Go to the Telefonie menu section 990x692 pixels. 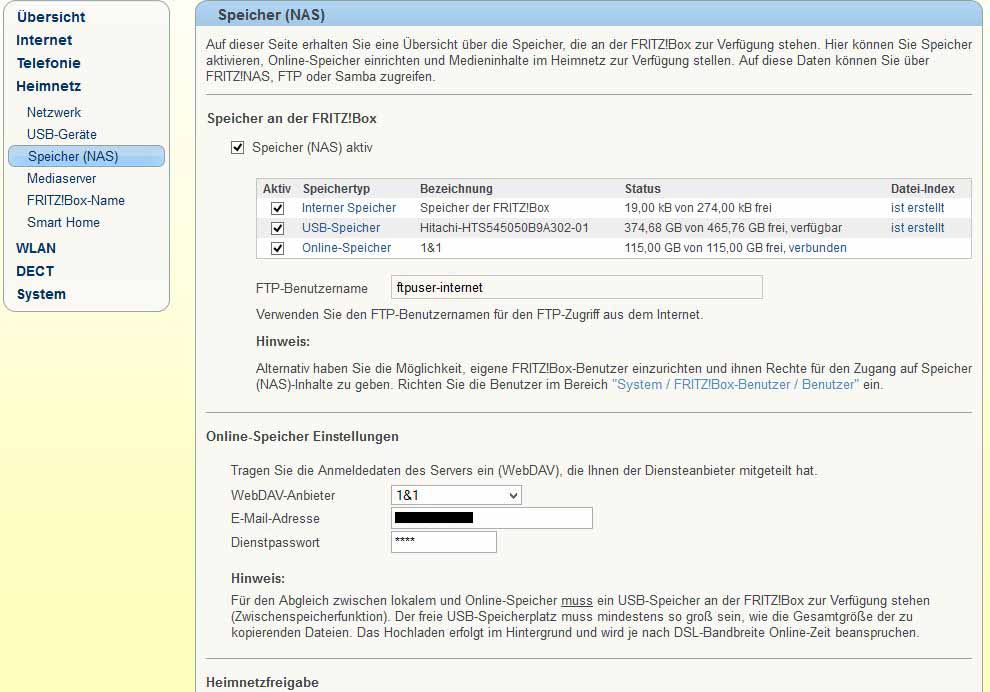pos(48,63)
